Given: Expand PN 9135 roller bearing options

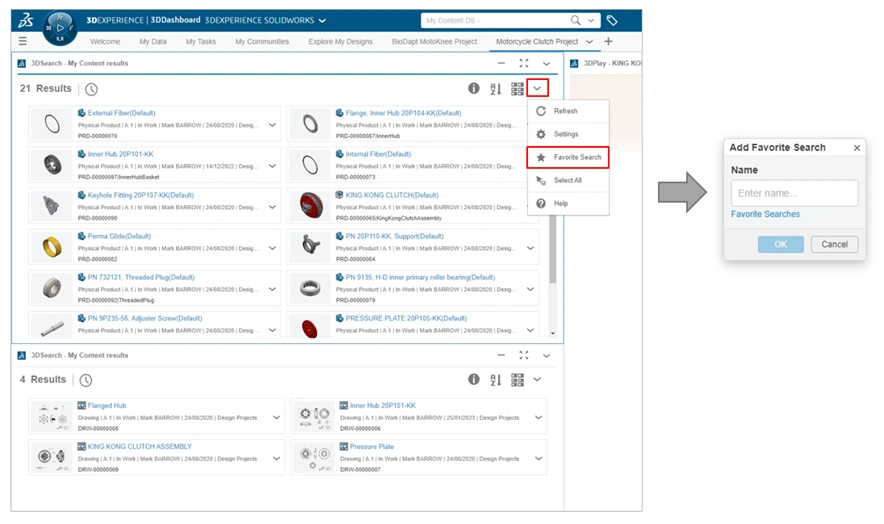Looking at the screenshot, I should pyautogui.click(x=531, y=289).
